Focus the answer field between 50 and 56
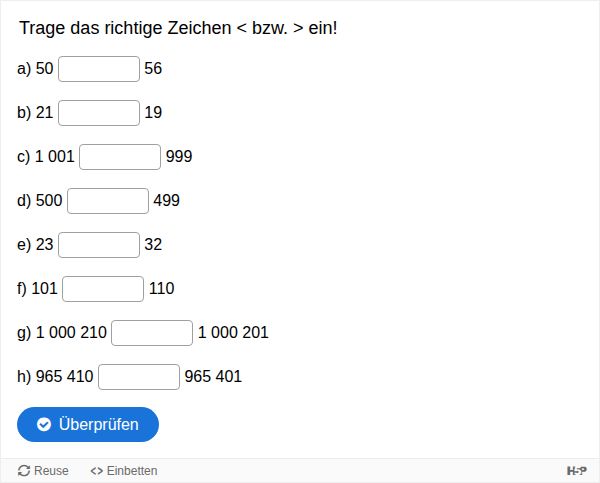This screenshot has width=600, height=483. pos(99,69)
